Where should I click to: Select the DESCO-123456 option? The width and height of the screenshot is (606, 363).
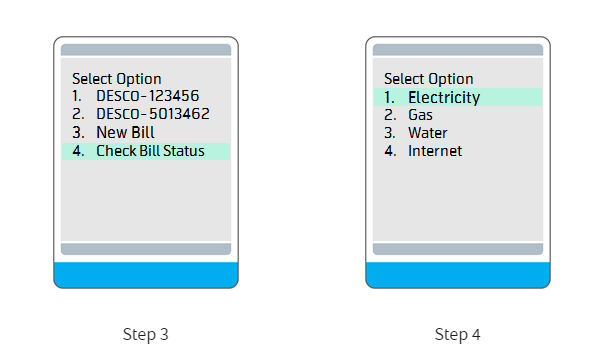(136, 96)
